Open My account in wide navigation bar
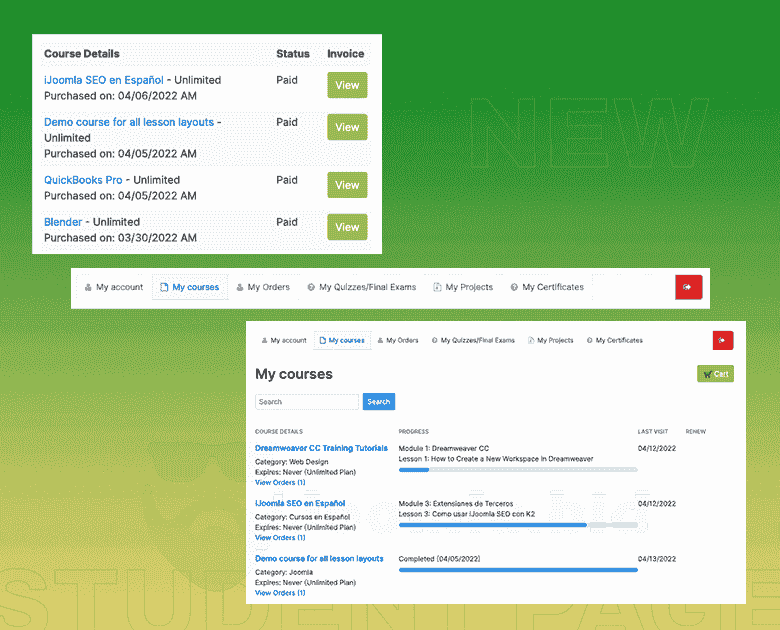Screen dimensions: 780x630 click(113, 287)
